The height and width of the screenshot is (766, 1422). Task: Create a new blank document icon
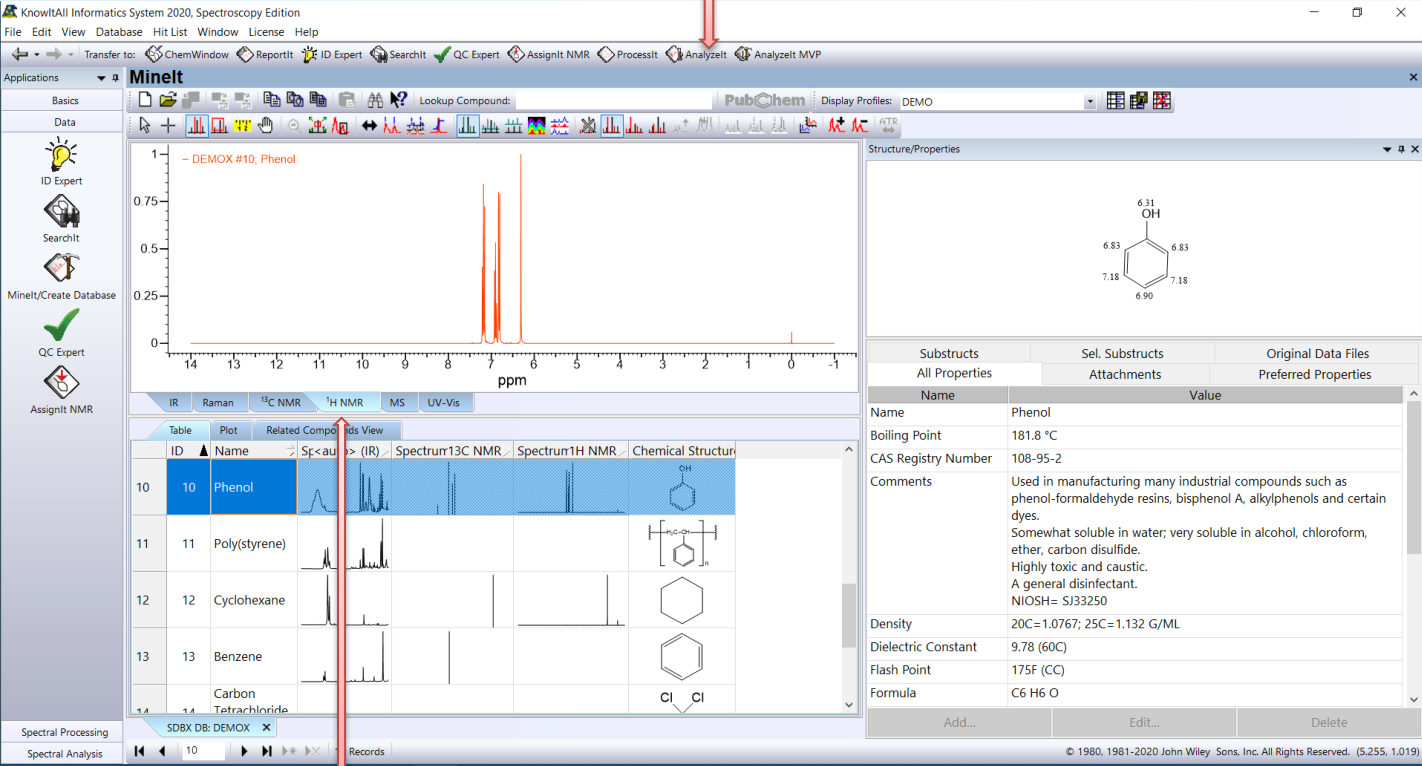pos(145,100)
